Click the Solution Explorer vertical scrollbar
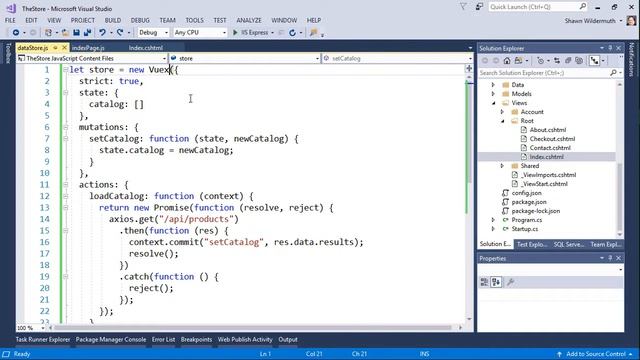 coord(620,159)
